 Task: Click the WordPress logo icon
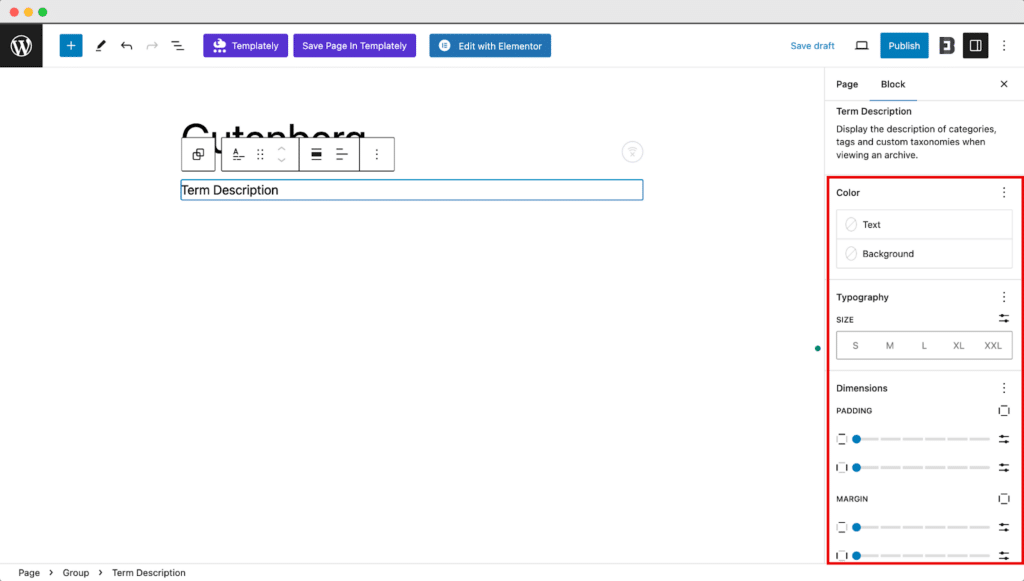21,46
